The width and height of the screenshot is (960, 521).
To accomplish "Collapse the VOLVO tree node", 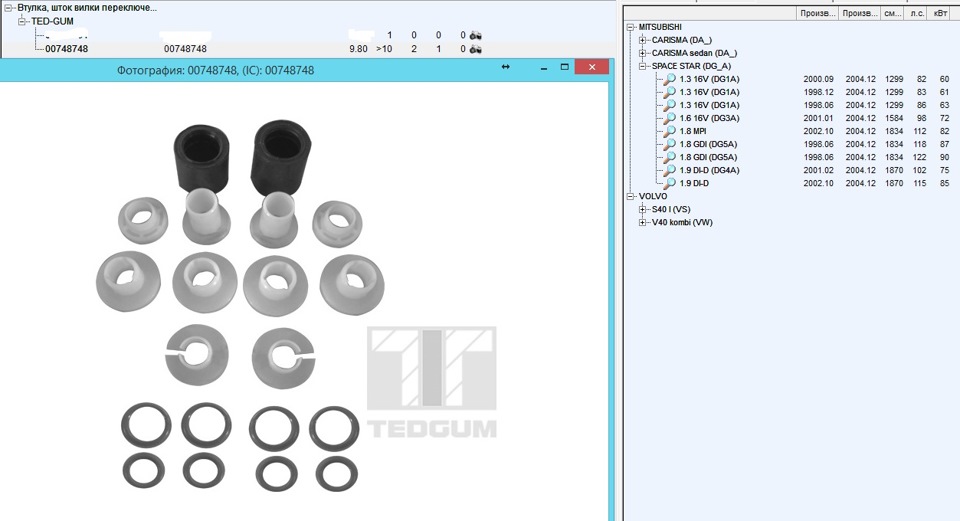I will point(630,197).
